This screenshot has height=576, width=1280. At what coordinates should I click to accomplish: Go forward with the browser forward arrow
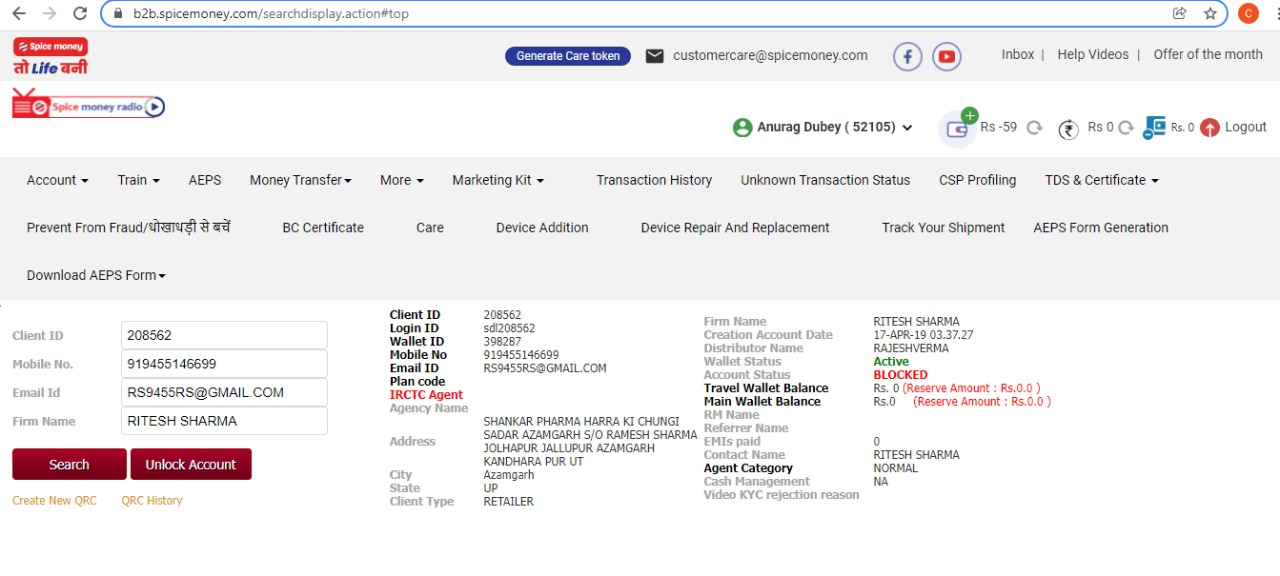(50, 14)
